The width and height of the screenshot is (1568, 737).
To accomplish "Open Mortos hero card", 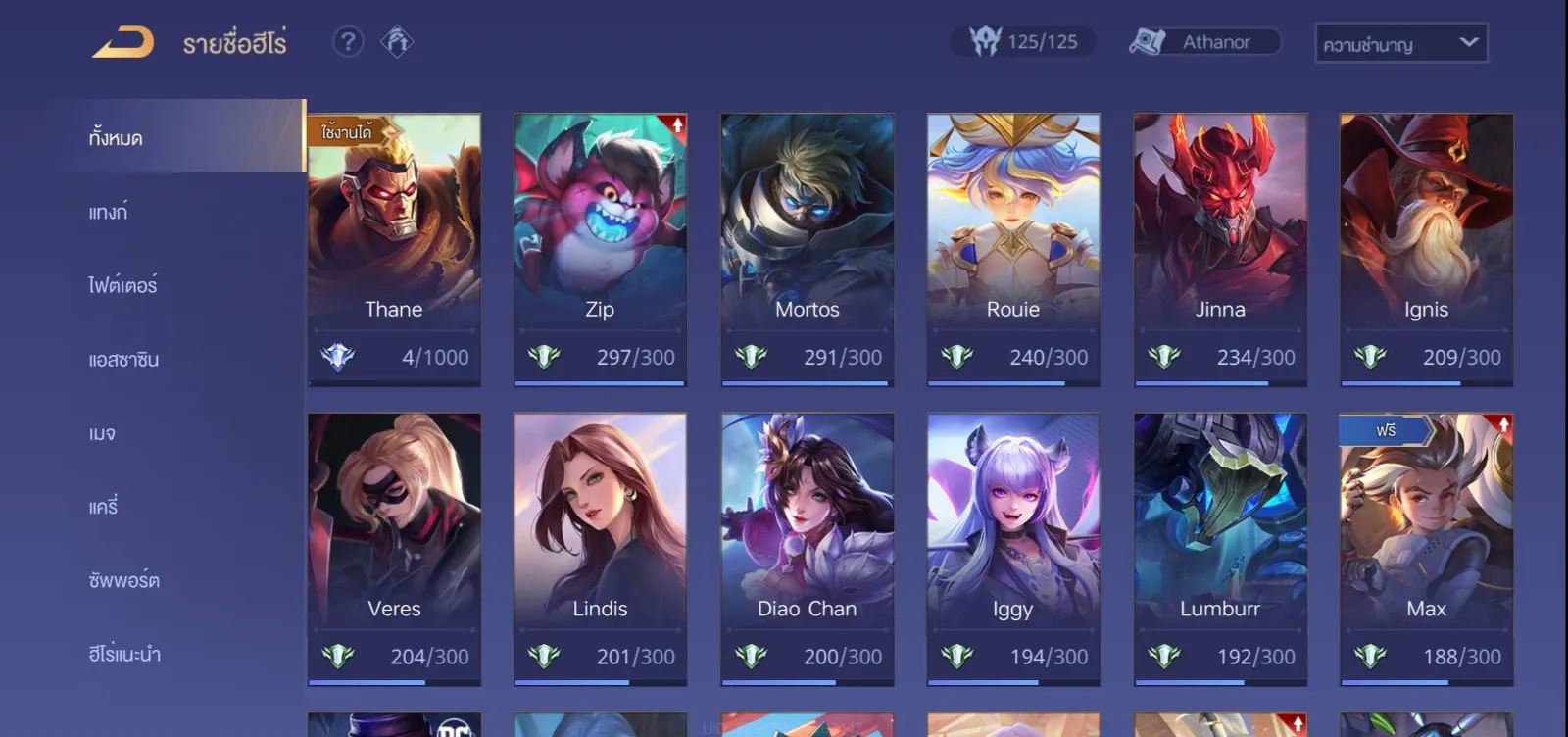I will click(x=808, y=250).
